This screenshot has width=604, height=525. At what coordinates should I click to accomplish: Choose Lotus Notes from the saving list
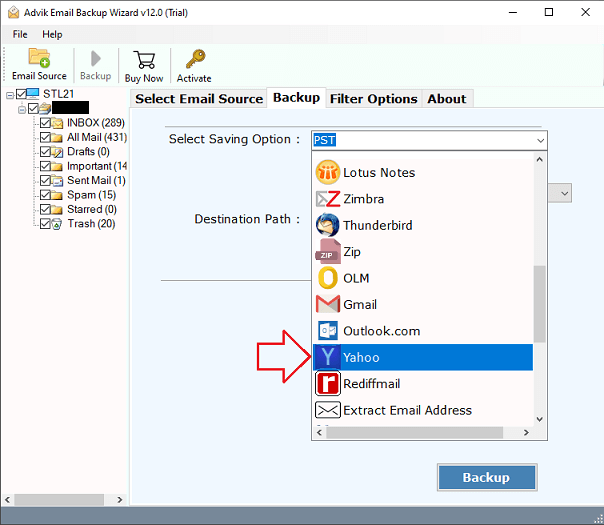pyautogui.click(x=423, y=173)
